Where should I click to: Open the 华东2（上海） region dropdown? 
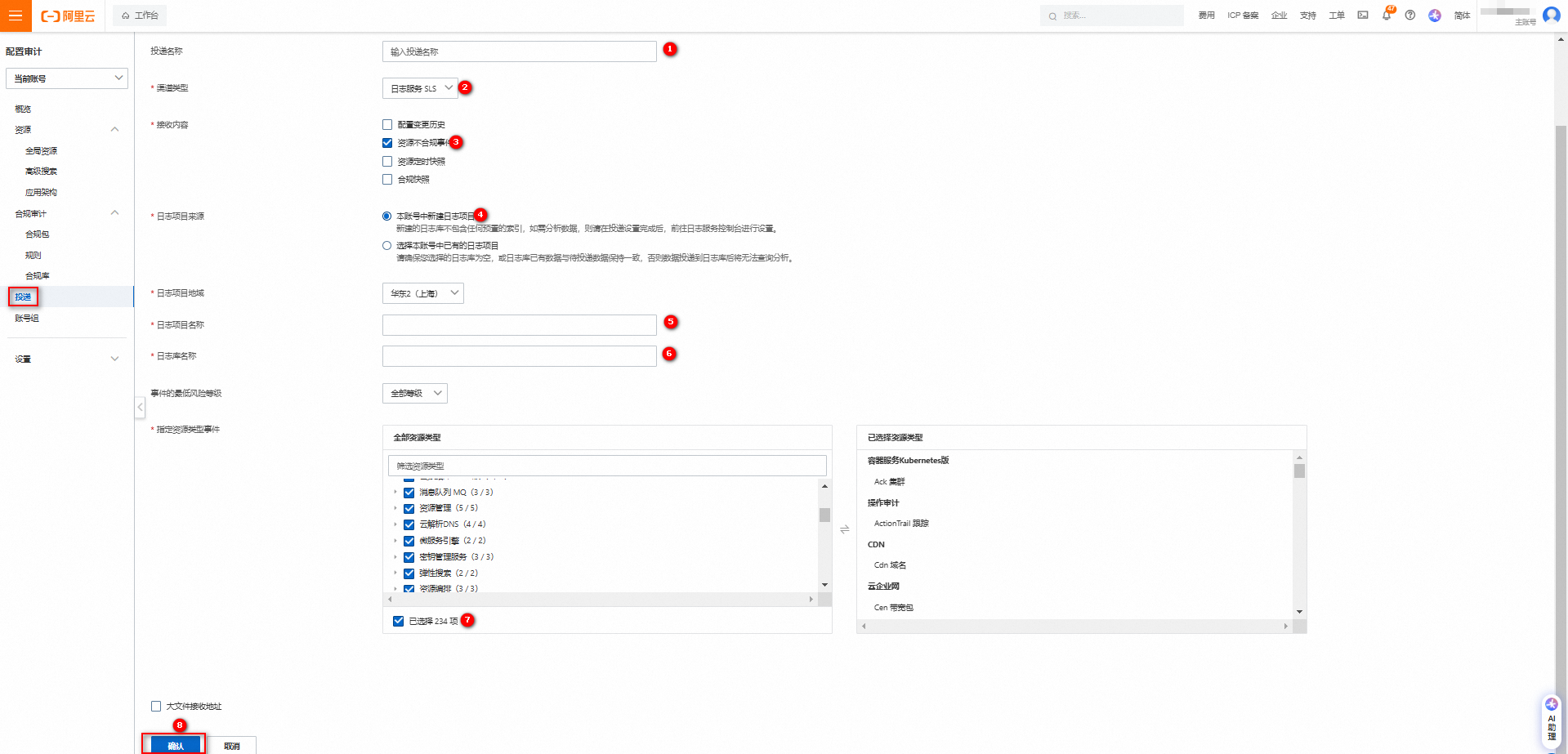[422, 293]
